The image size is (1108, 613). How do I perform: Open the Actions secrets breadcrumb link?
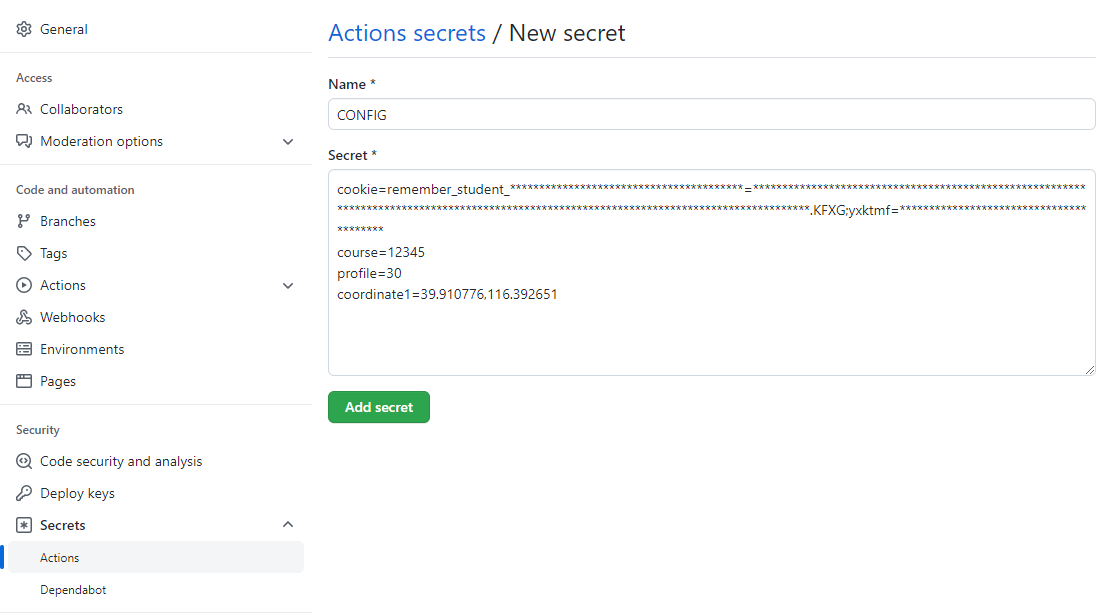click(x=407, y=32)
